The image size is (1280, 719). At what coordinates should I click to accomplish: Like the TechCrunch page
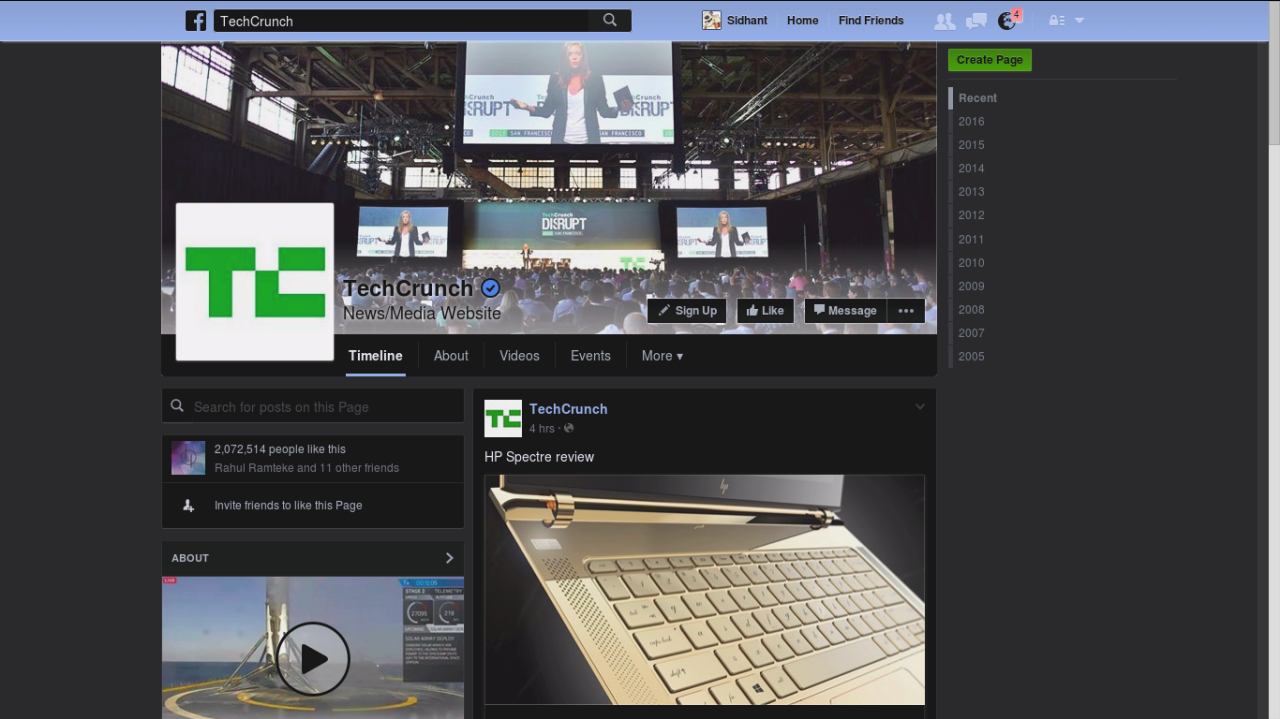point(765,310)
